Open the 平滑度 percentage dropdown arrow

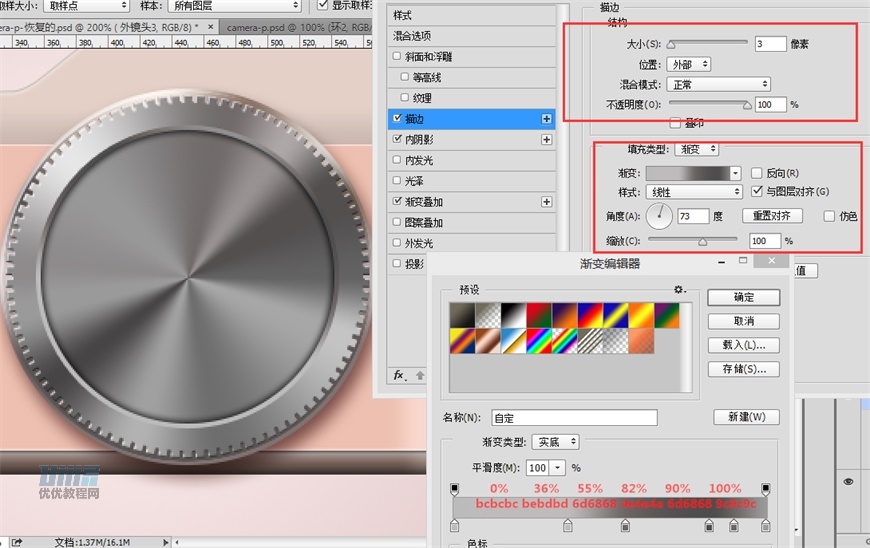pos(558,468)
